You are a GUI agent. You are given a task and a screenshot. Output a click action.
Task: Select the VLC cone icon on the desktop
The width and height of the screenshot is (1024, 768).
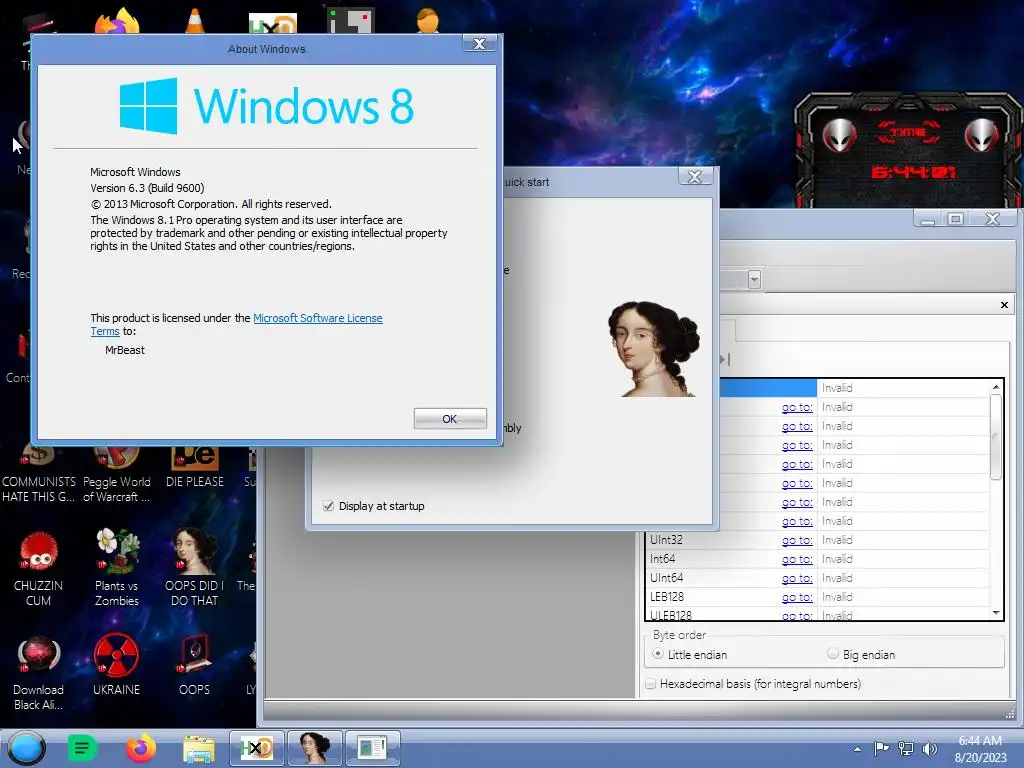tap(195, 20)
